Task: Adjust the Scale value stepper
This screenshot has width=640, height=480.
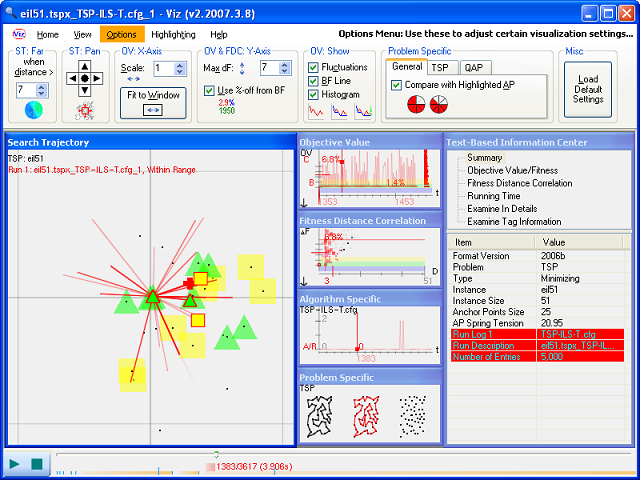Action: click(x=180, y=69)
